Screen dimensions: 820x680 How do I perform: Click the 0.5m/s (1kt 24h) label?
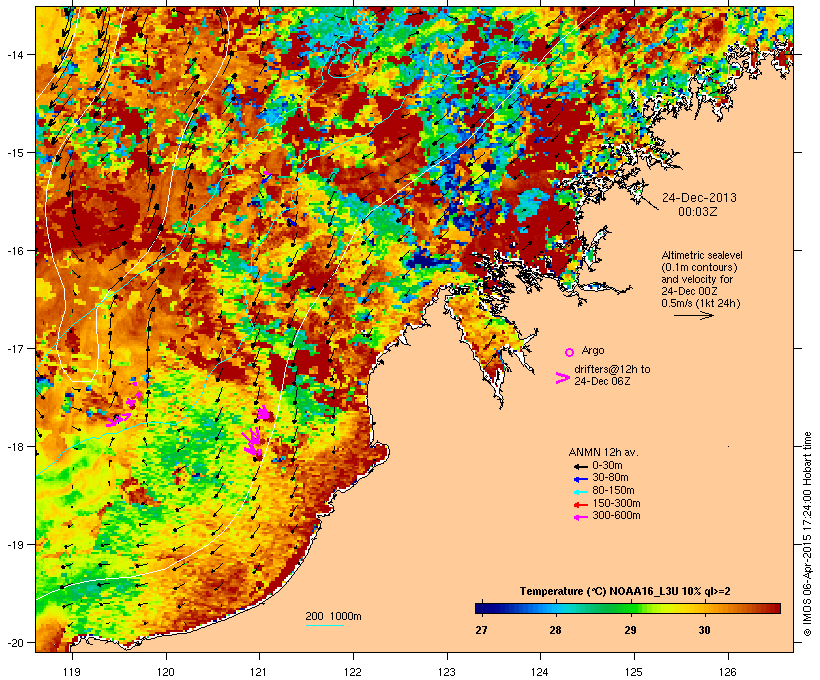tap(701, 303)
